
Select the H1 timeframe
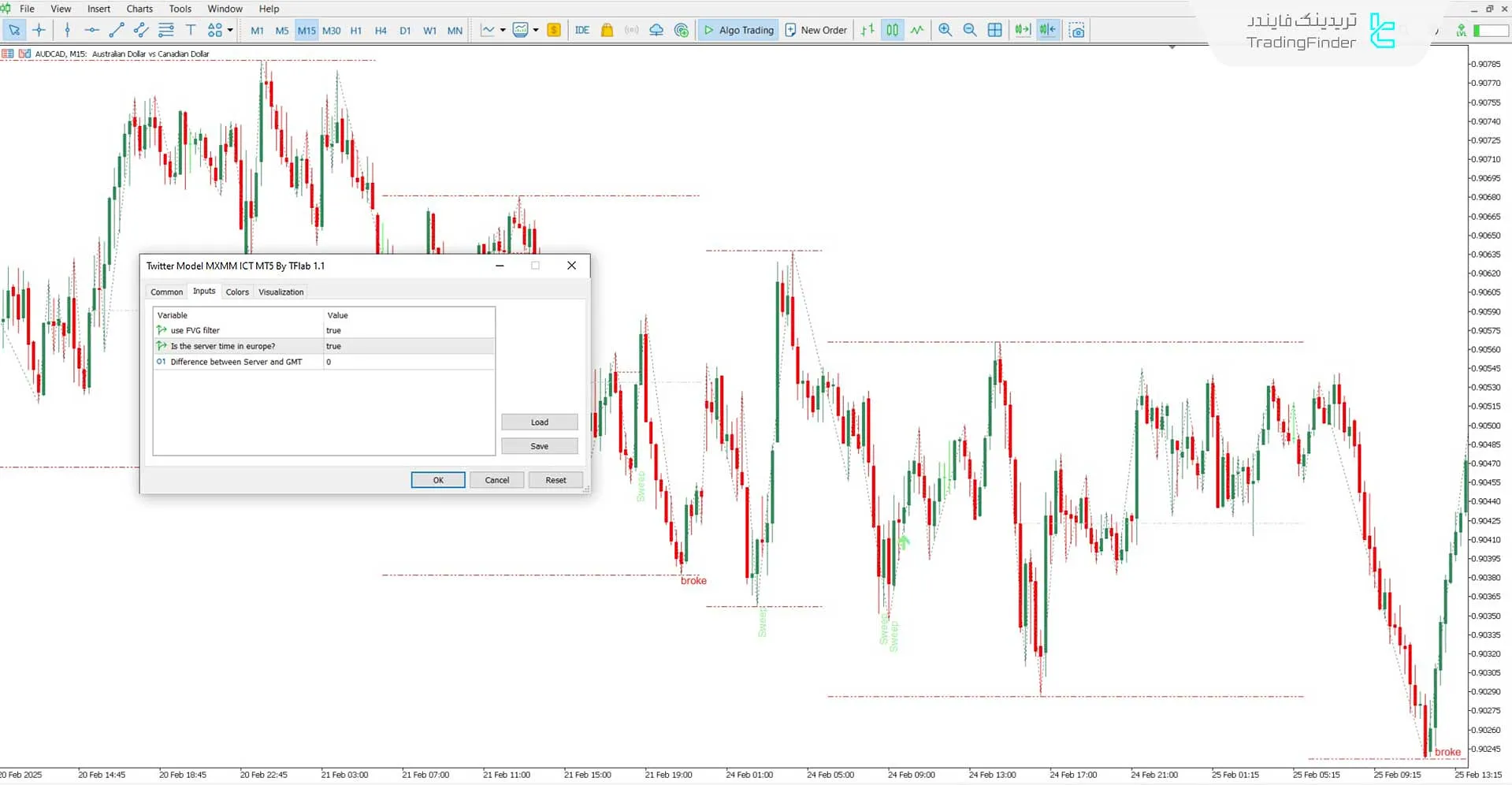[356, 31]
